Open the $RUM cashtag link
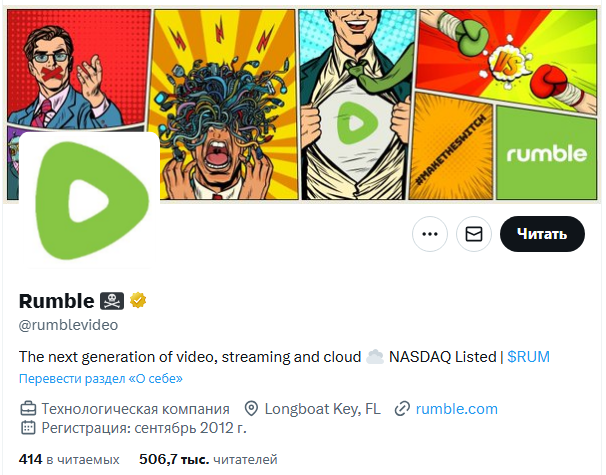606x475 pixels. pyautogui.click(x=528, y=357)
